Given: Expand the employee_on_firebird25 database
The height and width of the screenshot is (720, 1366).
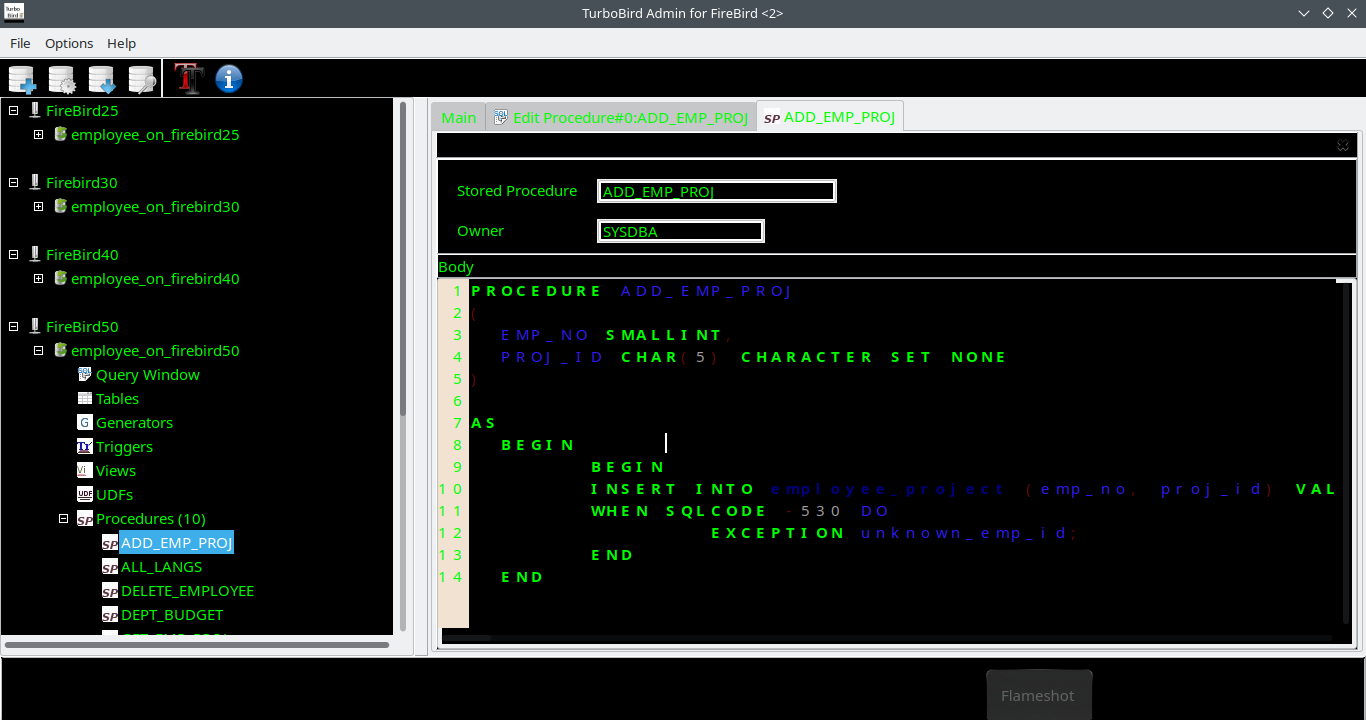Looking at the screenshot, I should (38, 134).
